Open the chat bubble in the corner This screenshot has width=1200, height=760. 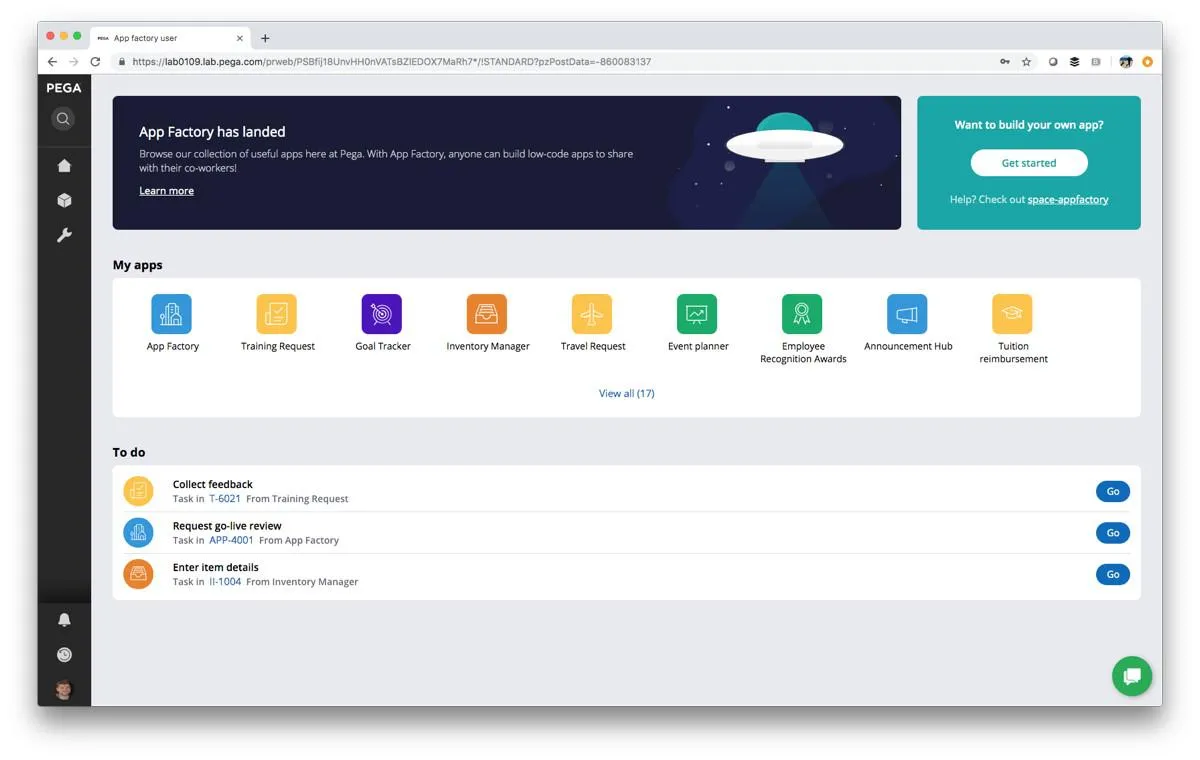(x=1131, y=676)
